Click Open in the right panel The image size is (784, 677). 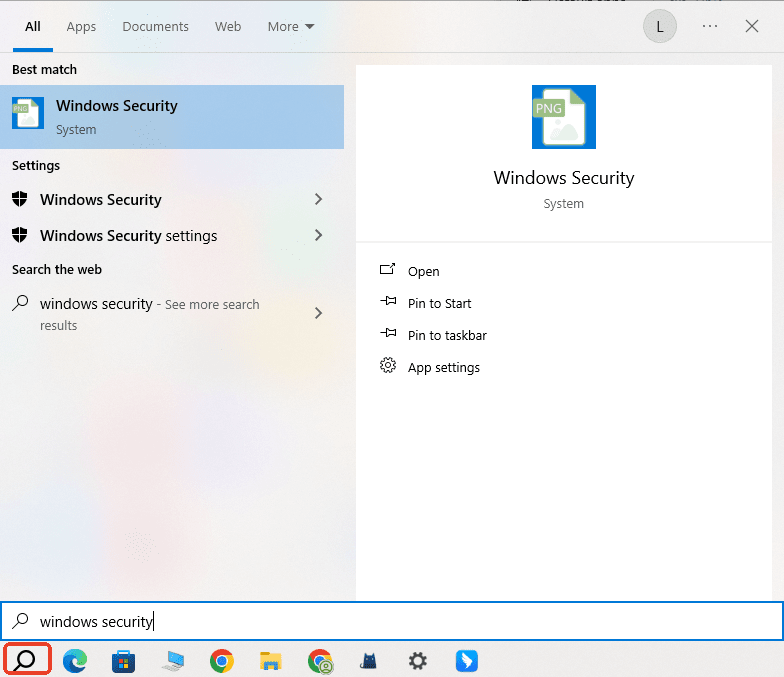pyautogui.click(x=423, y=271)
